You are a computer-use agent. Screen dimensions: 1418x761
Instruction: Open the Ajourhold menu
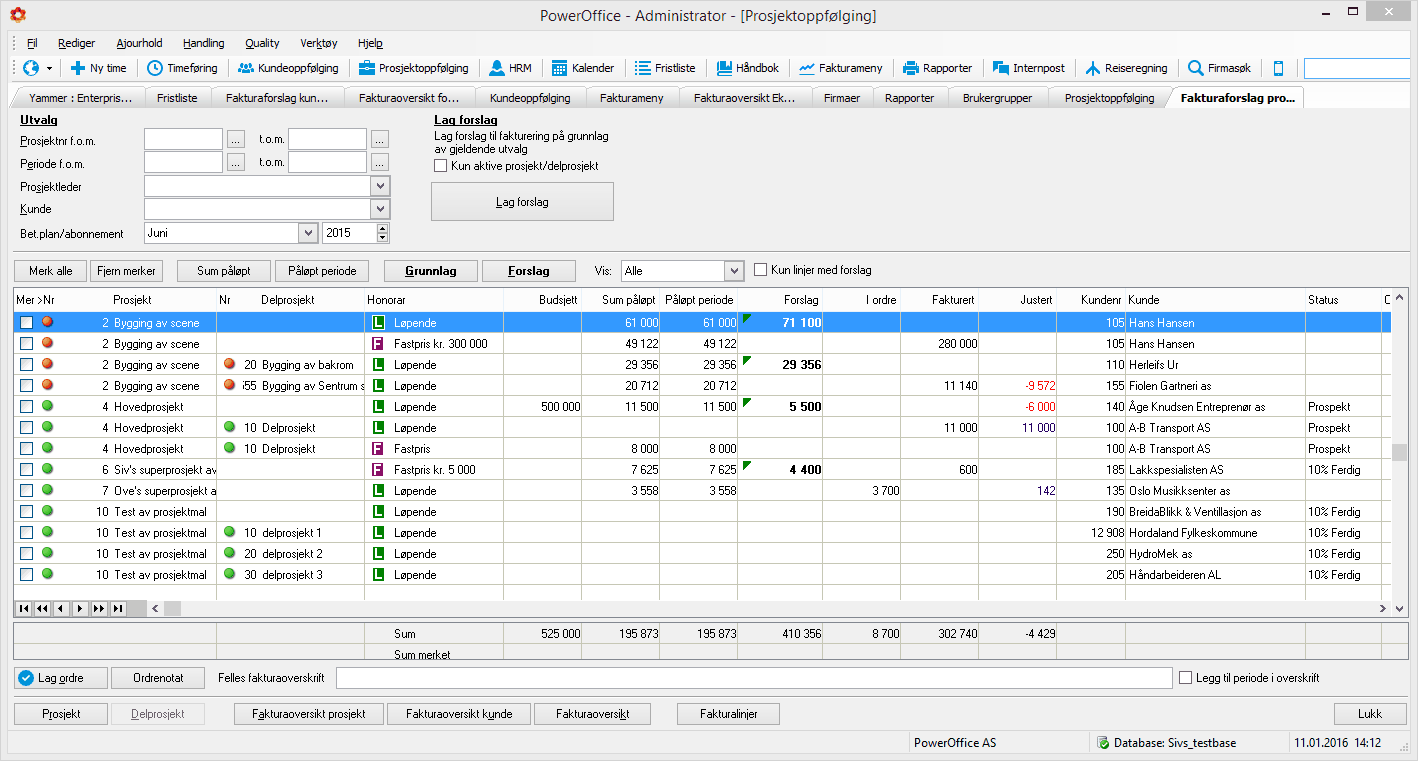(139, 43)
